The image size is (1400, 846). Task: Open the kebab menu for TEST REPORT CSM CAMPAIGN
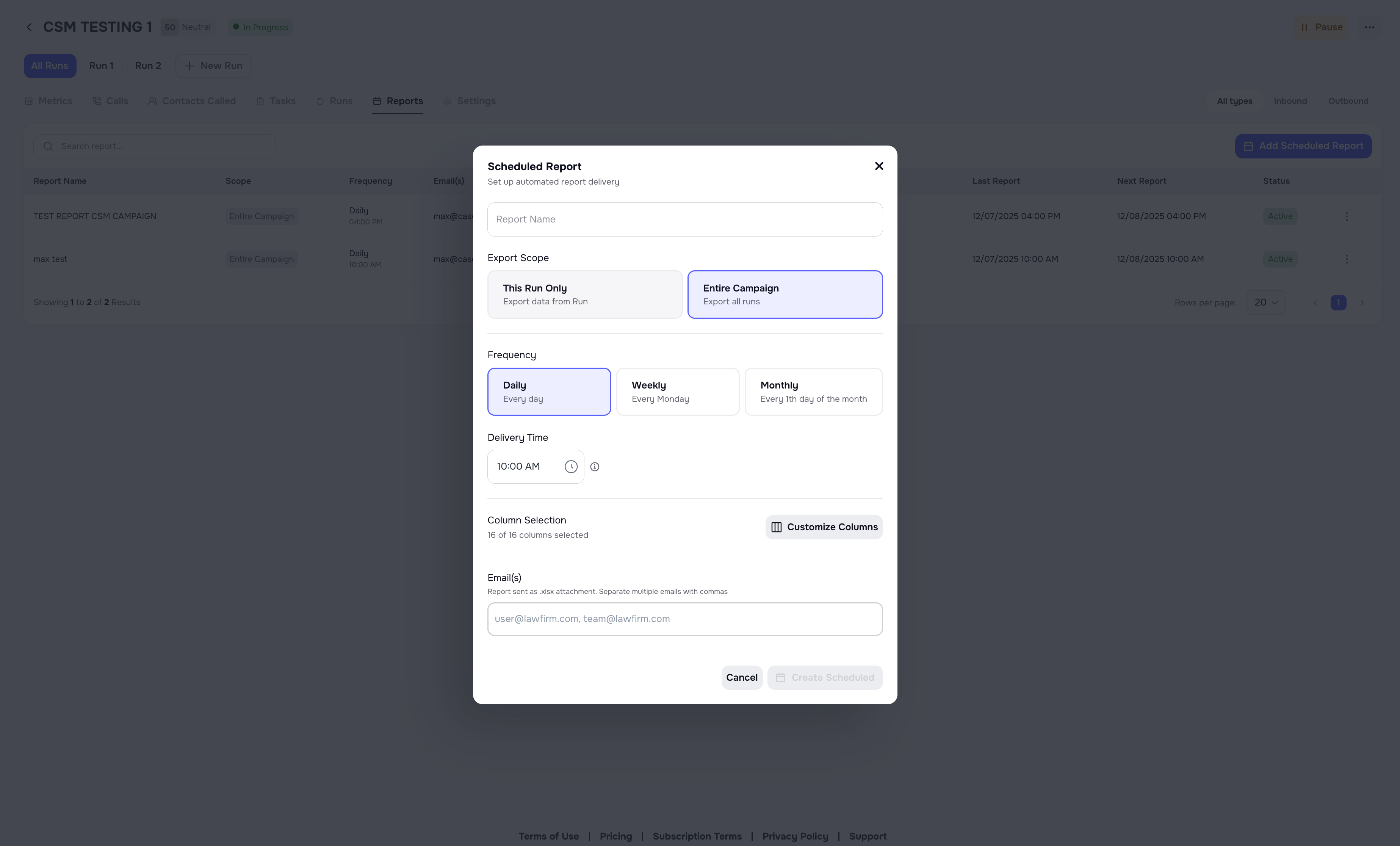pyautogui.click(x=1347, y=216)
